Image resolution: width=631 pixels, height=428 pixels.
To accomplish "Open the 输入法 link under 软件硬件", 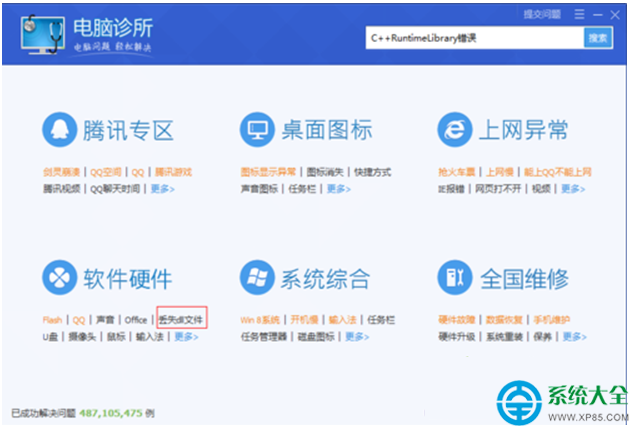I will (x=150, y=337).
